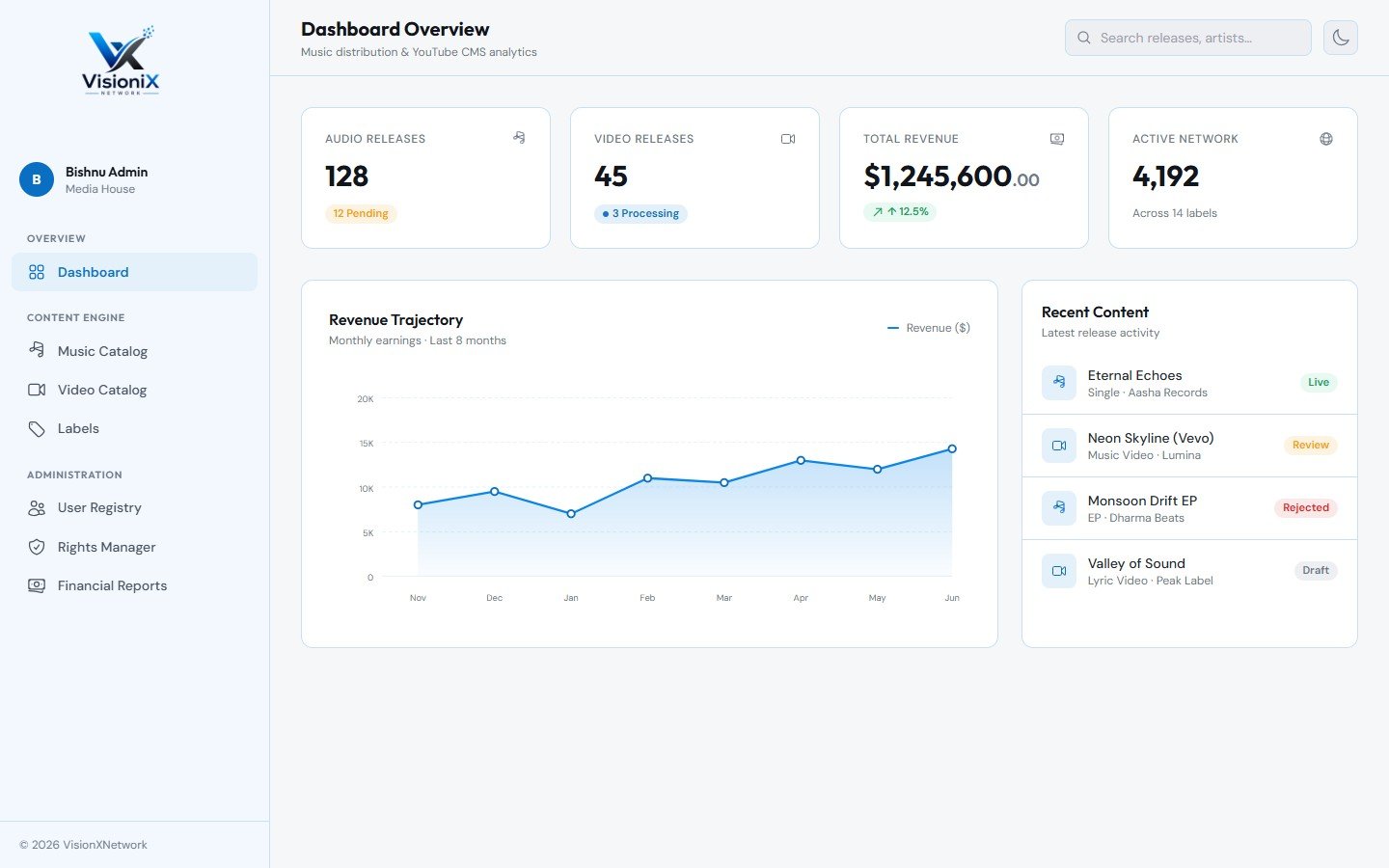Click the 4,192 active network value
The image size is (1389, 868).
(x=1165, y=176)
